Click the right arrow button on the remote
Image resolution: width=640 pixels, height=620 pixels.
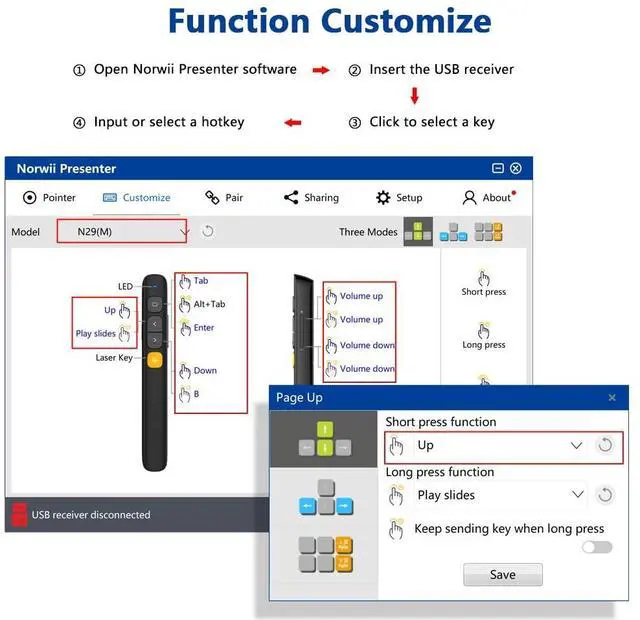point(154,340)
